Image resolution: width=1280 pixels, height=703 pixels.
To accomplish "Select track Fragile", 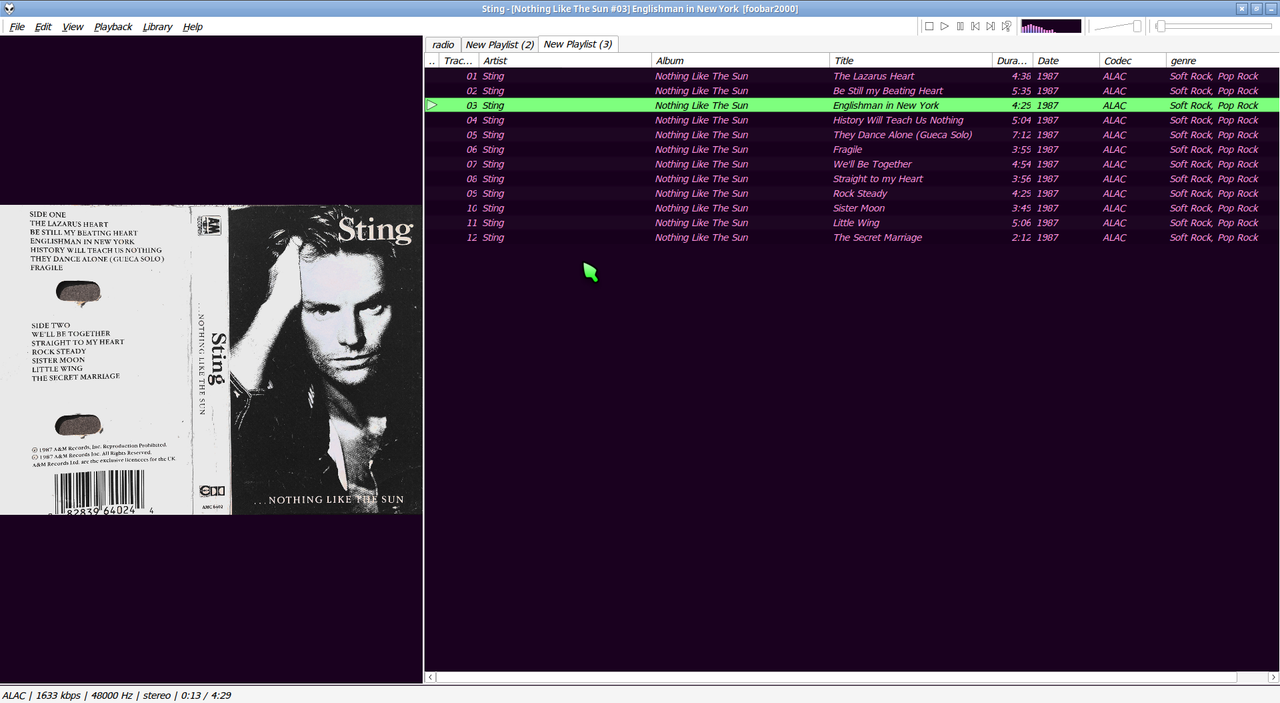I will [852, 150].
